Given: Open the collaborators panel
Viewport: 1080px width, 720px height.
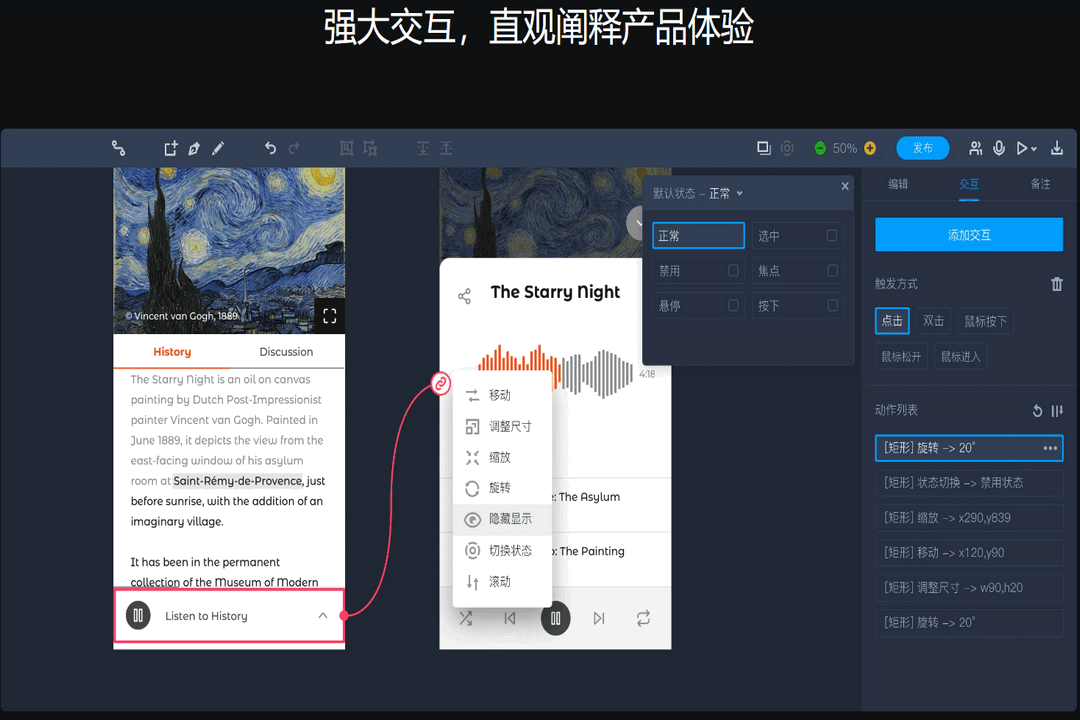Looking at the screenshot, I should click(976, 148).
